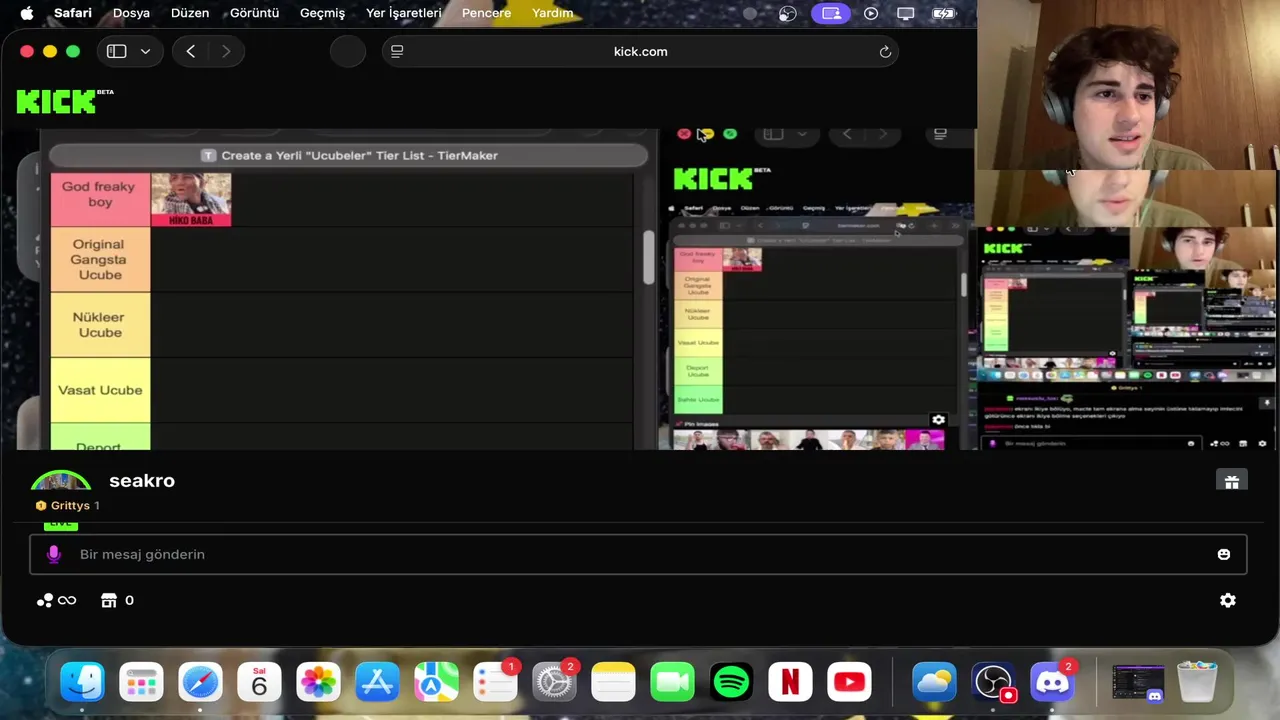Click the channel points infinity icon
The height and width of the screenshot is (720, 1280).
click(58, 600)
